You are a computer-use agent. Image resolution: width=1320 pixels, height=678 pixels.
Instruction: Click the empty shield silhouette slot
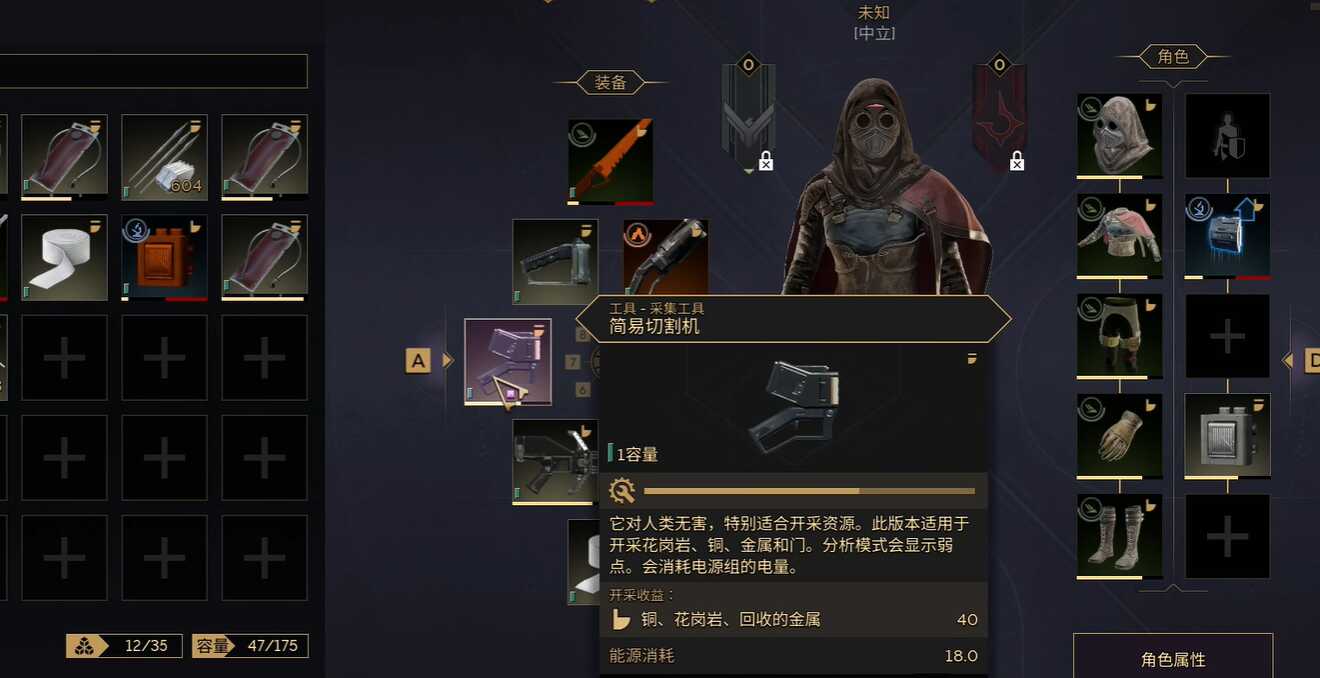(1227, 137)
